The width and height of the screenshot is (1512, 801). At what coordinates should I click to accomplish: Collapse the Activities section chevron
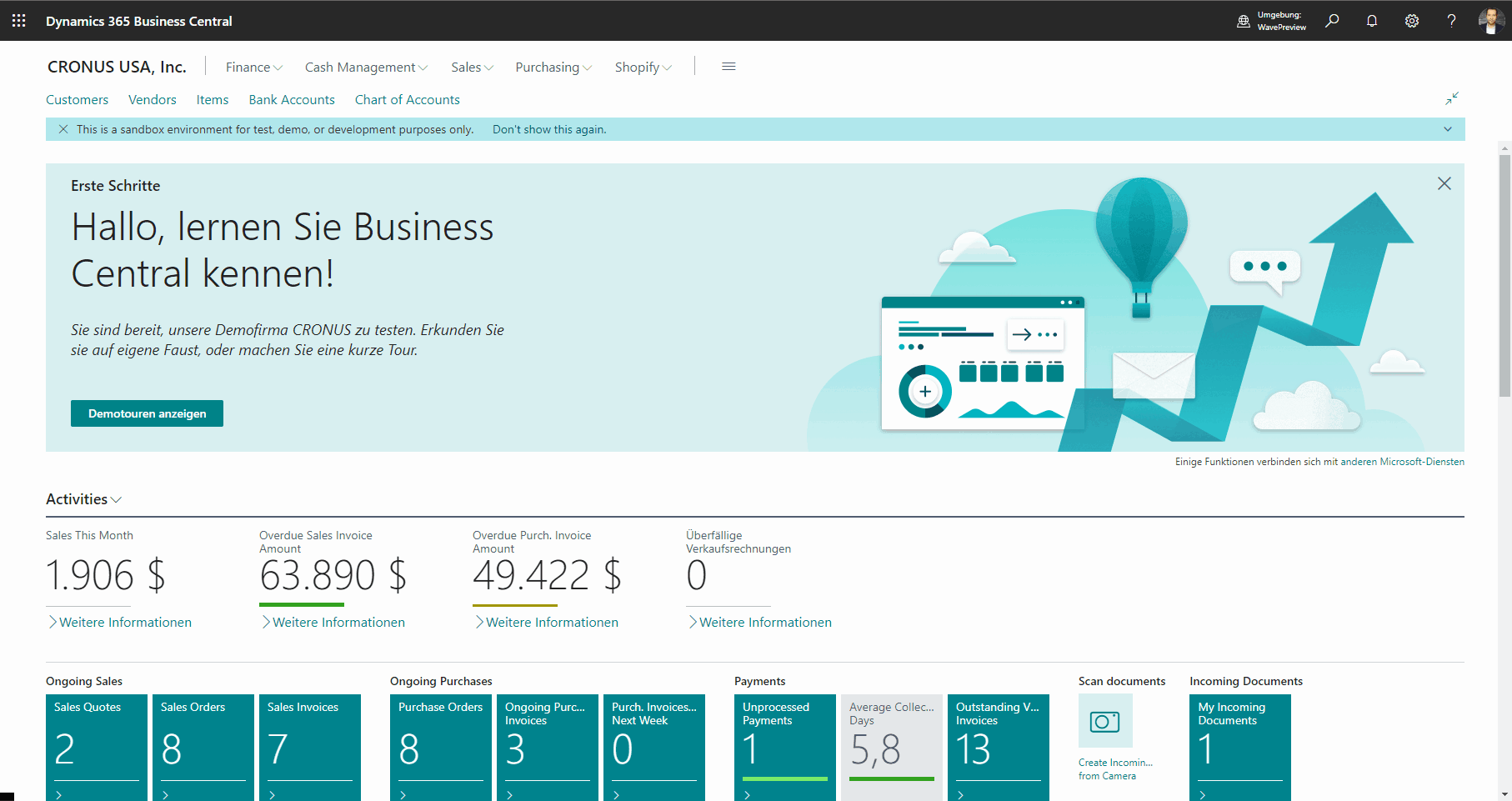coord(116,499)
